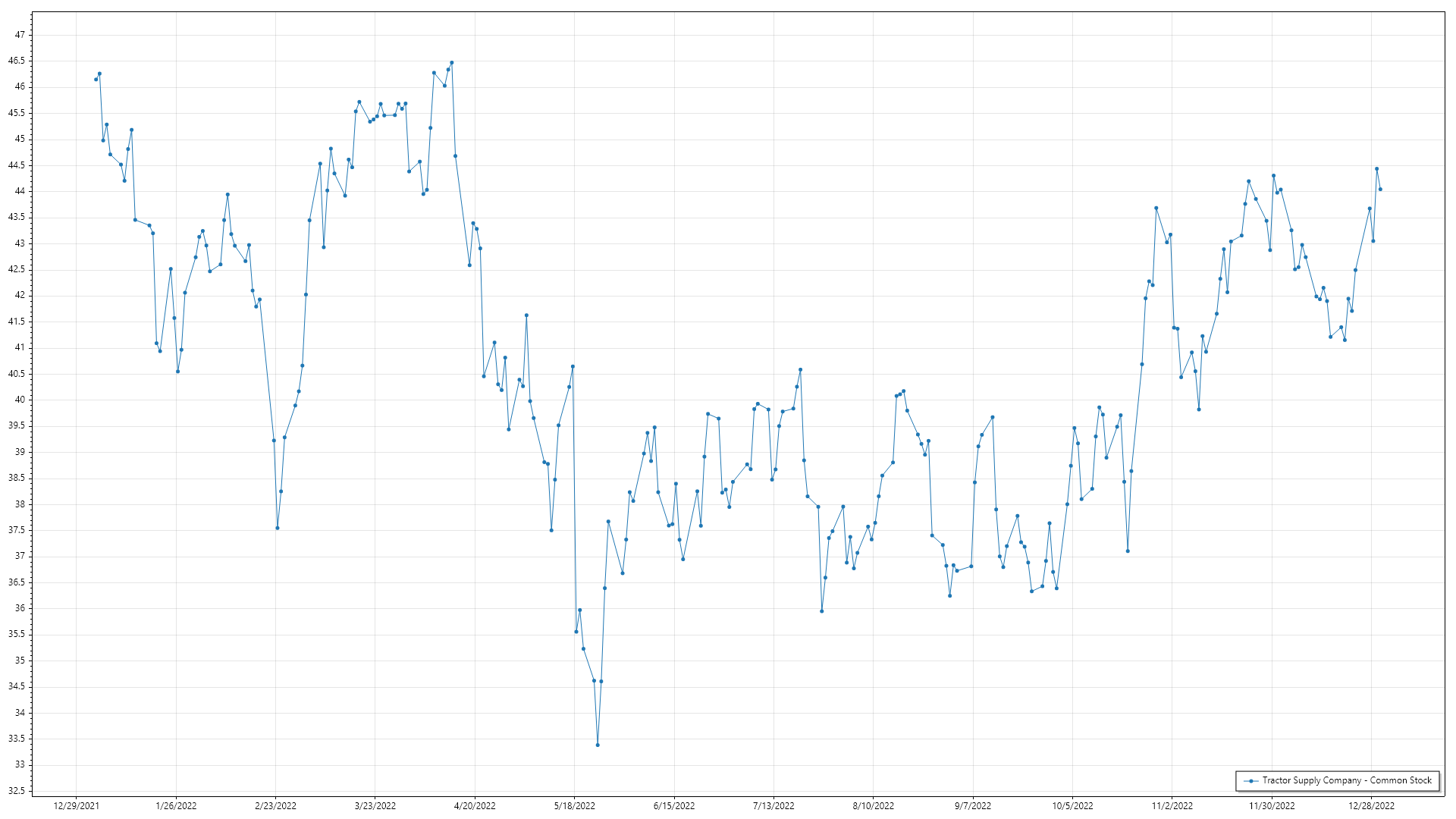The height and width of the screenshot is (819, 1456).
Task: Click the 32.5 y-axis value label
Action: (17, 791)
